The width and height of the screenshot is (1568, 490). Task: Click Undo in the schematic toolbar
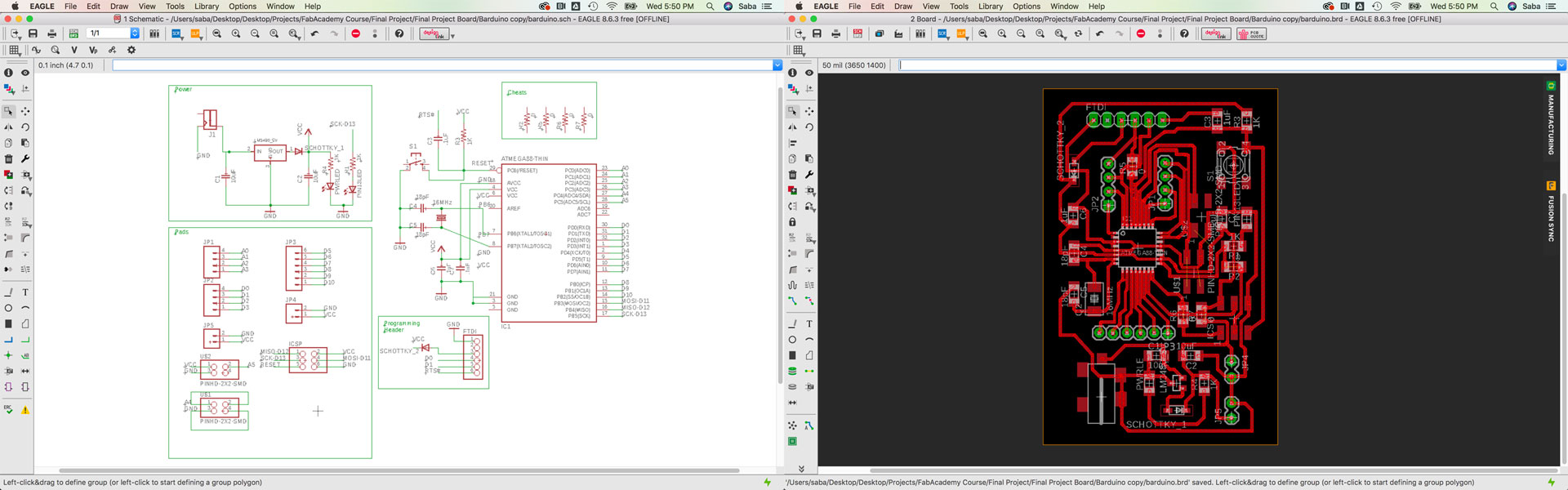click(x=314, y=33)
